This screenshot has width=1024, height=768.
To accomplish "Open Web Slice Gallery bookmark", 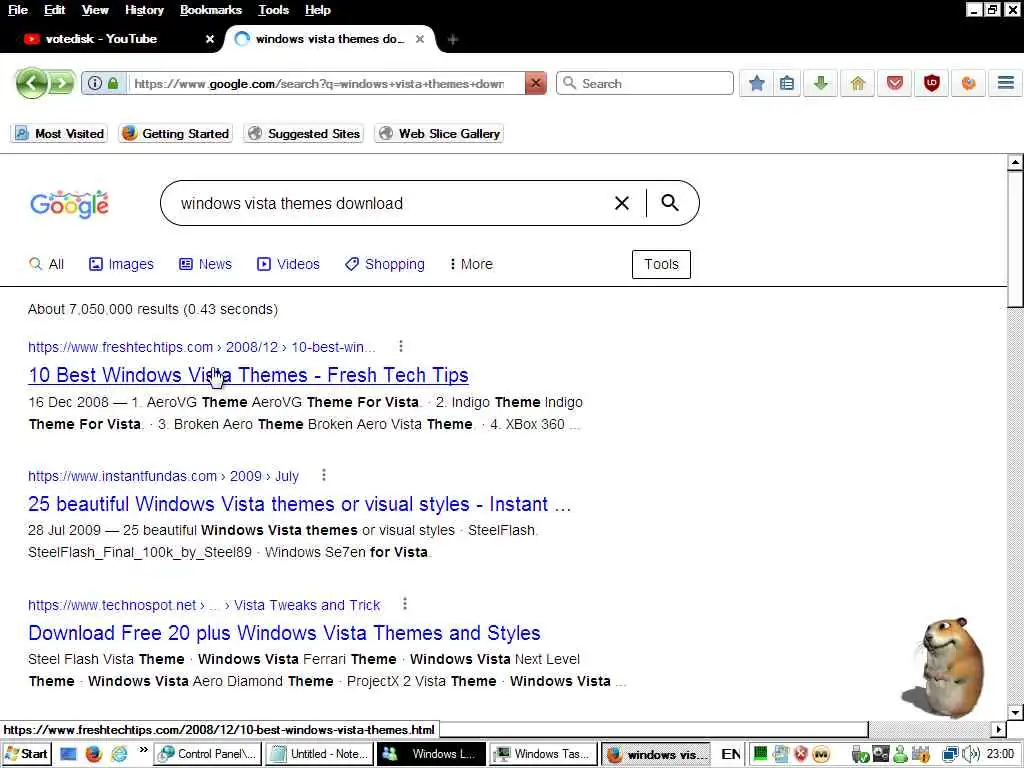I will tap(439, 133).
